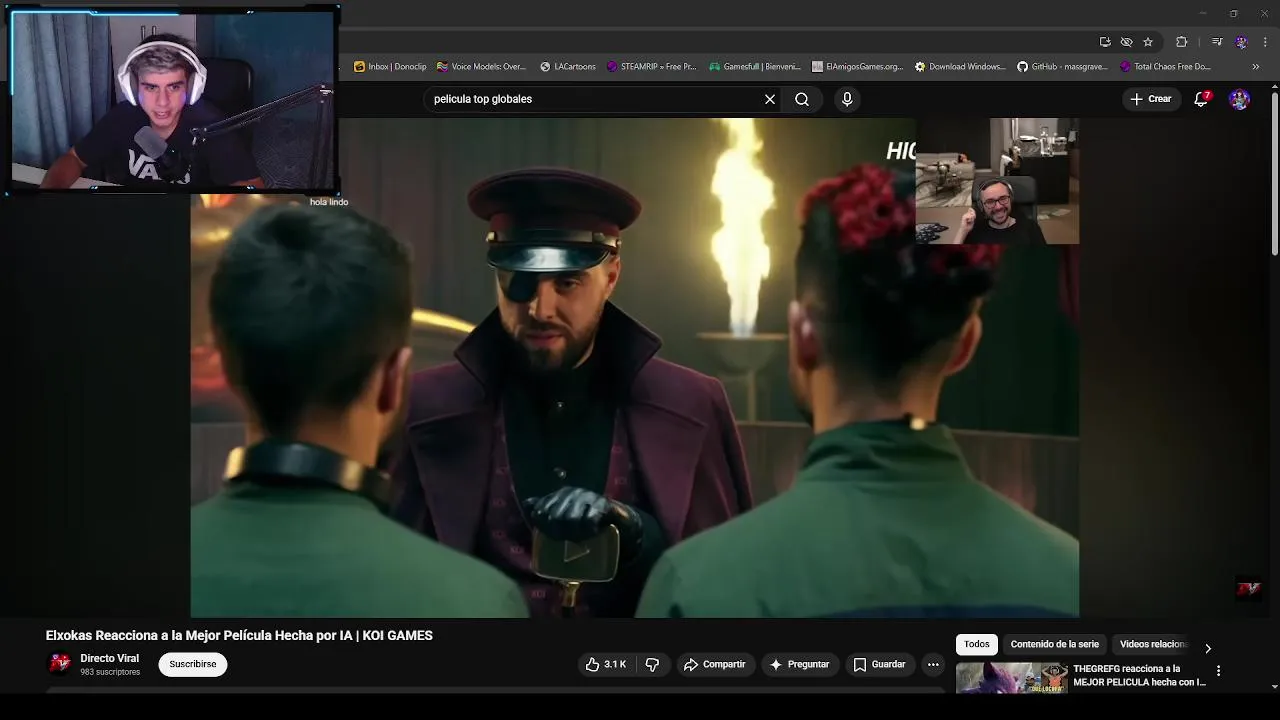Open the Inbox | Donoclip bookmark
This screenshot has height=720, width=1280.
click(x=390, y=67)
